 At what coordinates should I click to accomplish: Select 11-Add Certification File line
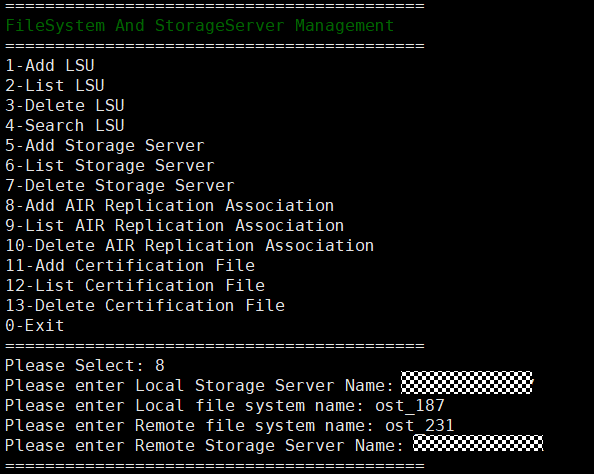click(x=130, y=266)
